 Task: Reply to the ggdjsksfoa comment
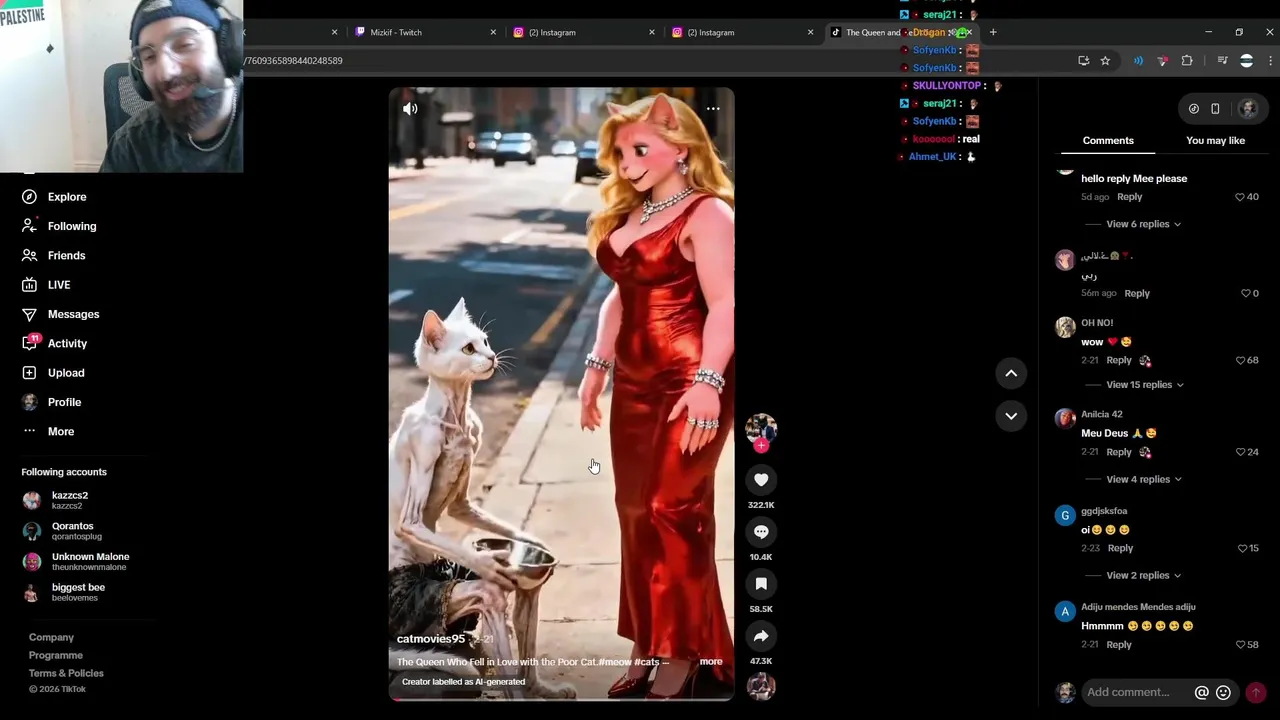pyautogui.click(x=1121, y=548)
